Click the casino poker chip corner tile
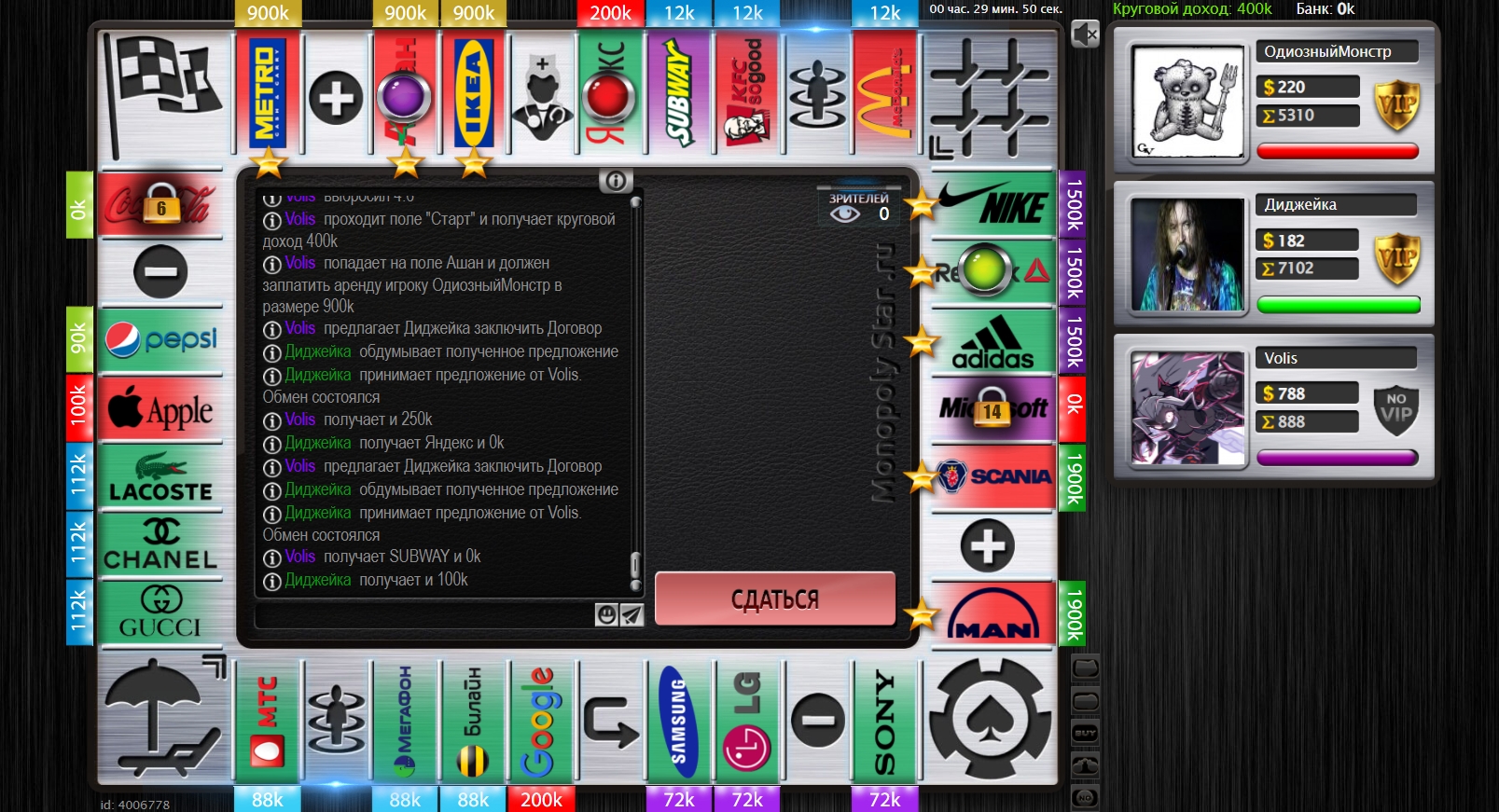Viewport: 1499px width, 812px height. point(990,720)
